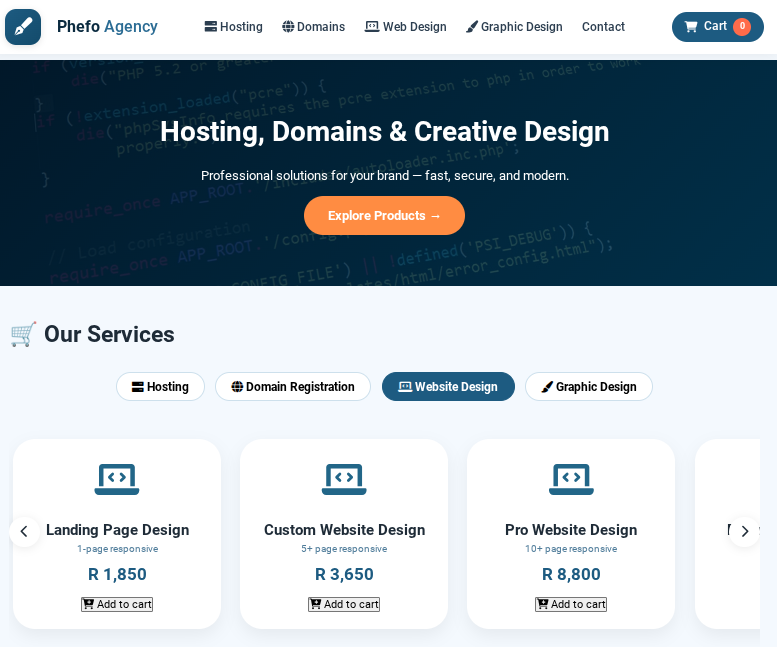Click the Explore Products button
Image resolution: width=777 pixels, height=647 pixels.
coord(384,216)
